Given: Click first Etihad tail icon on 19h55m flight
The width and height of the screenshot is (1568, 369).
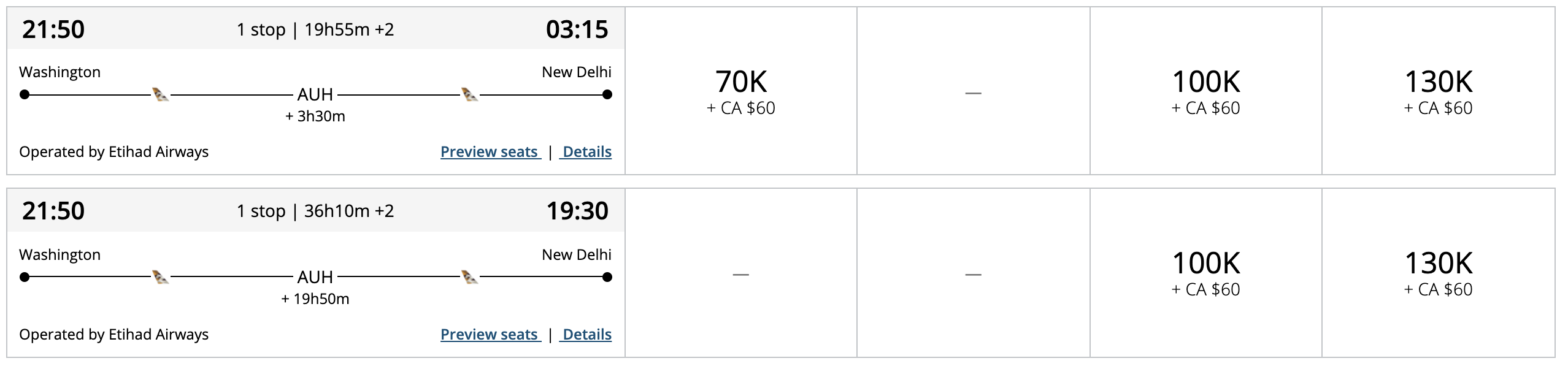Looking at the screenshot, I should pos(160,94).
